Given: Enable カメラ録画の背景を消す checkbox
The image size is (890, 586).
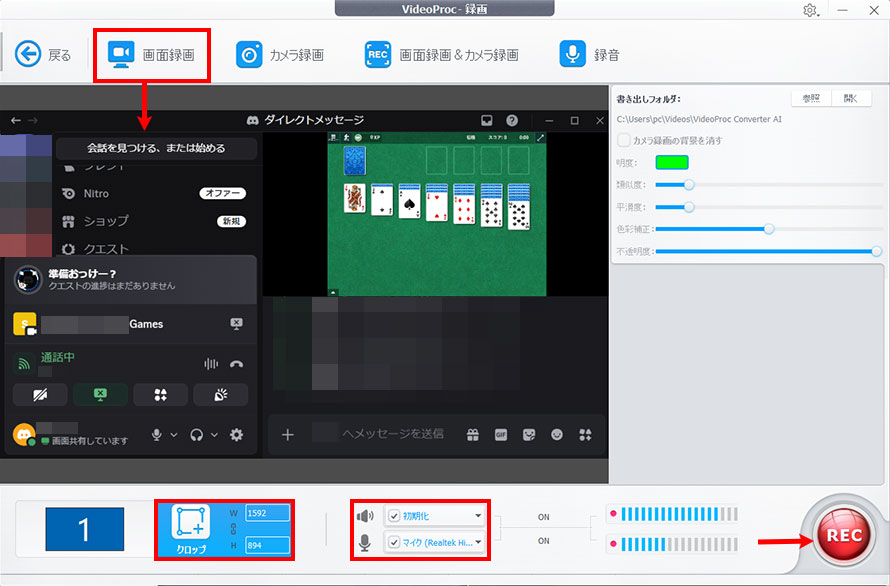Looking at the screenshot, I should tap(624, 140).
